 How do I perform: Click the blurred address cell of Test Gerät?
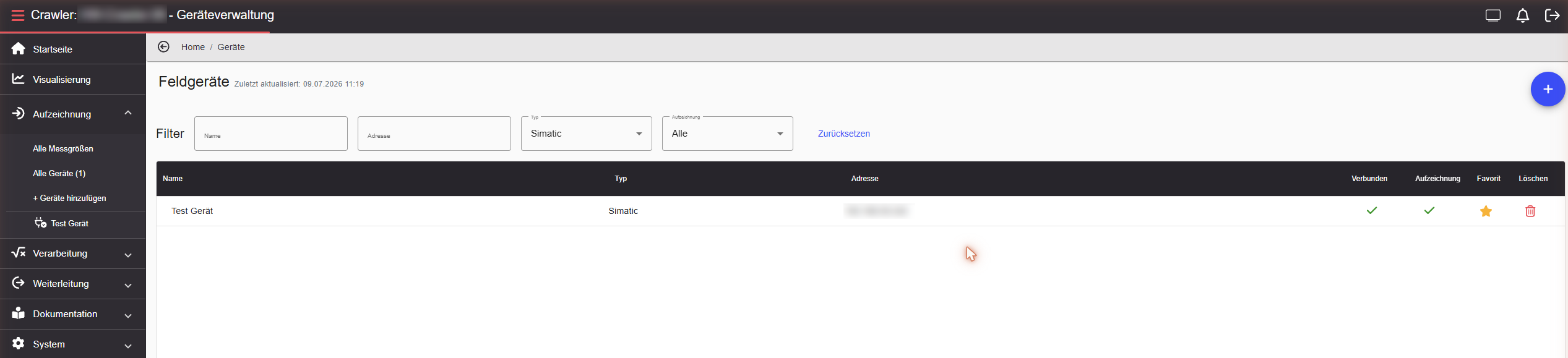coord(877,211)
